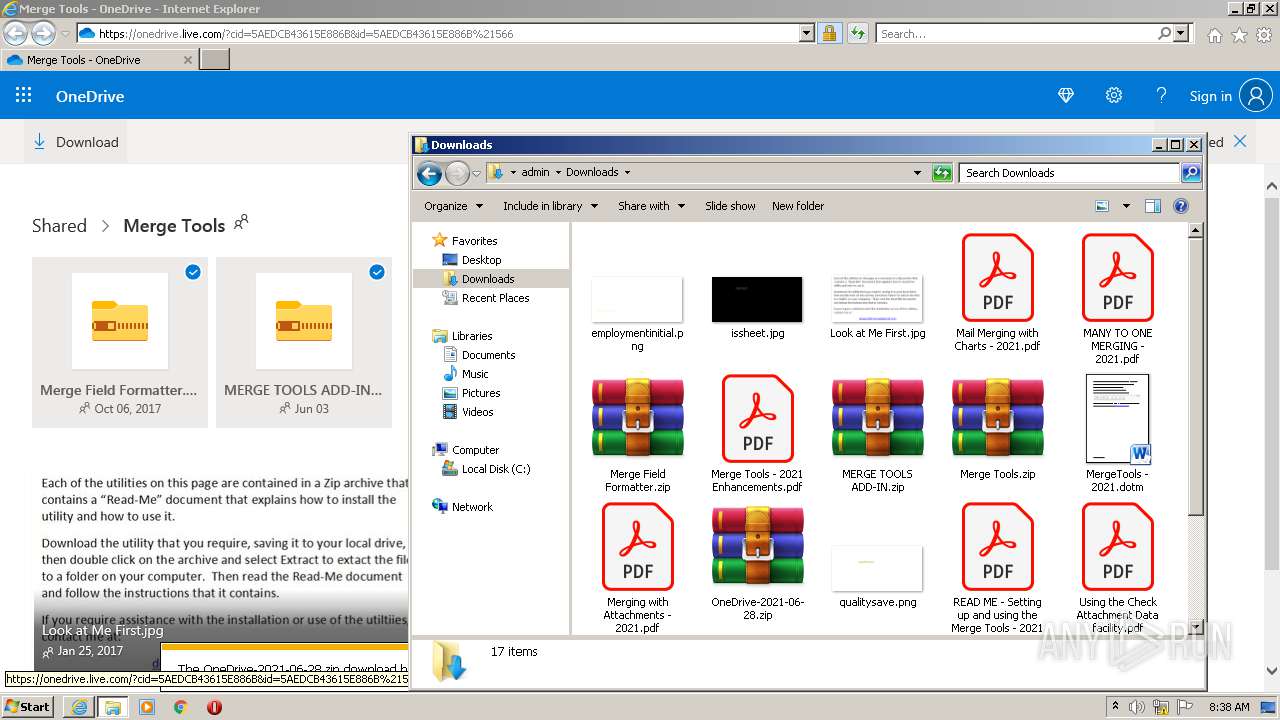This screenshot has width=1280, height=720.
Task: Select MANY TO ONE MERGING - 2021.pdf
Action: pos(1118,278)
